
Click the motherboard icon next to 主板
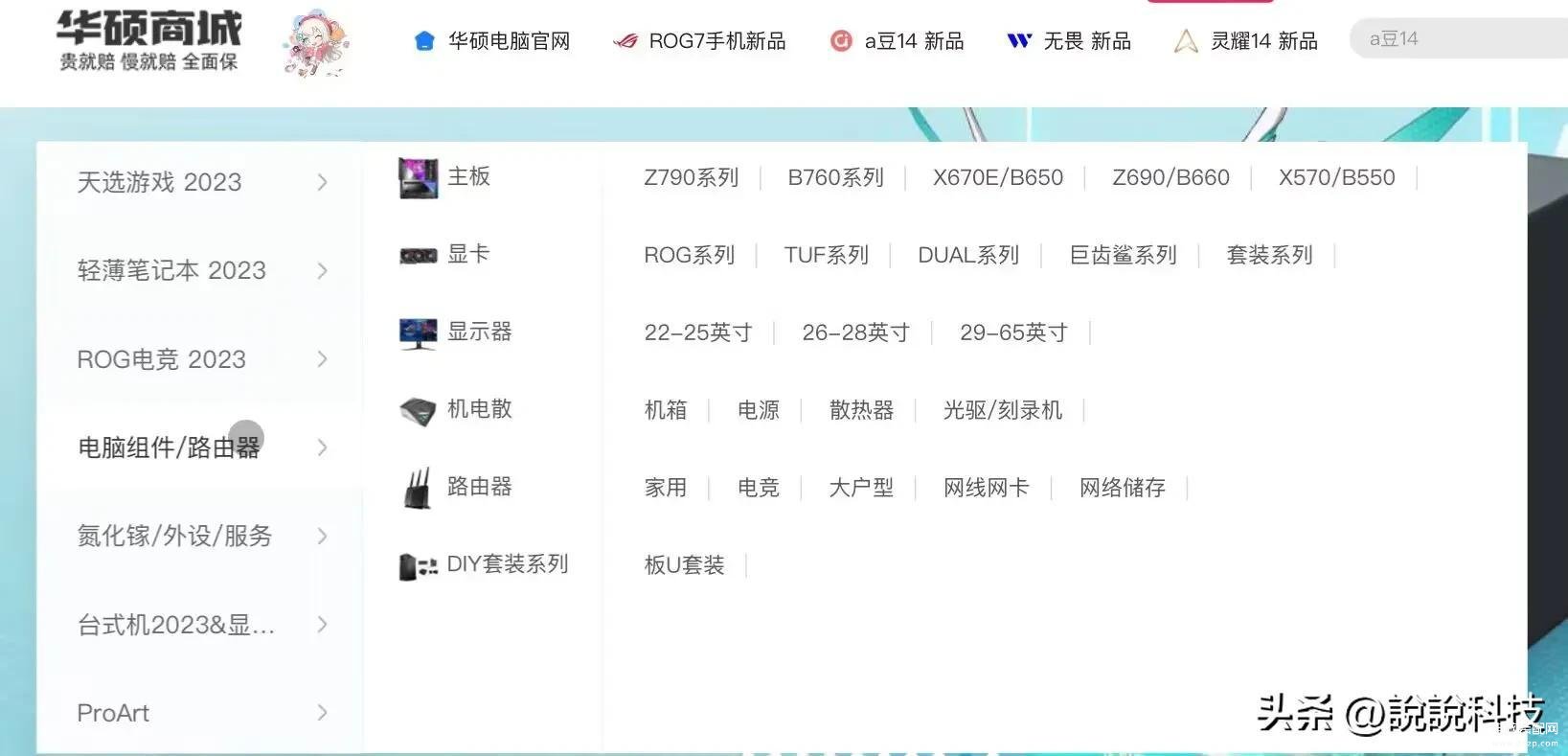[x=418, y=178]
